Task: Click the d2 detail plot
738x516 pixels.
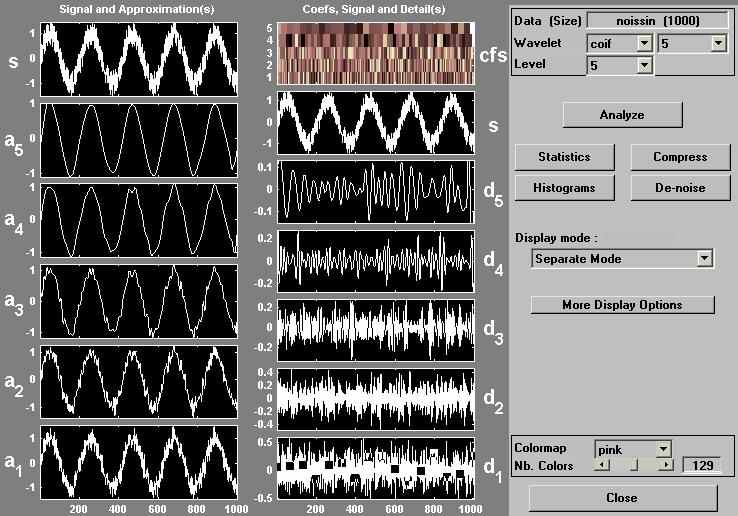Action: pyautogui.click(x=376, y=399)
